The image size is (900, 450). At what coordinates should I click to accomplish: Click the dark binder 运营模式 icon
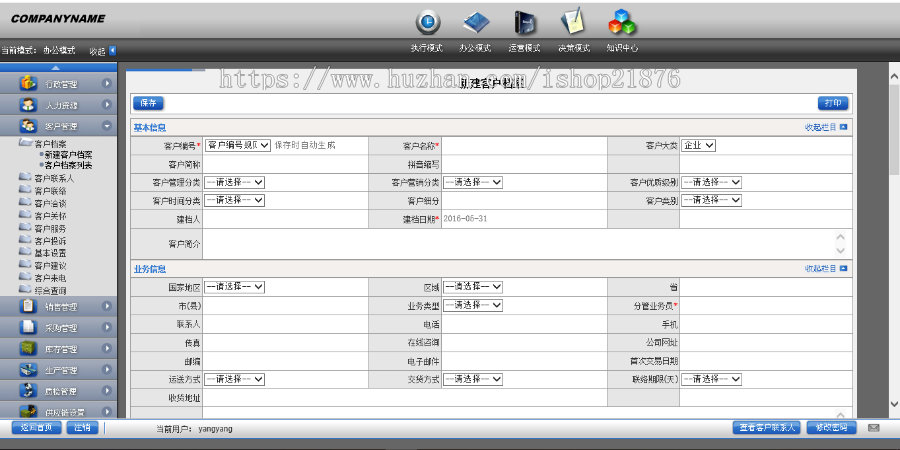(x=525, y=22)
